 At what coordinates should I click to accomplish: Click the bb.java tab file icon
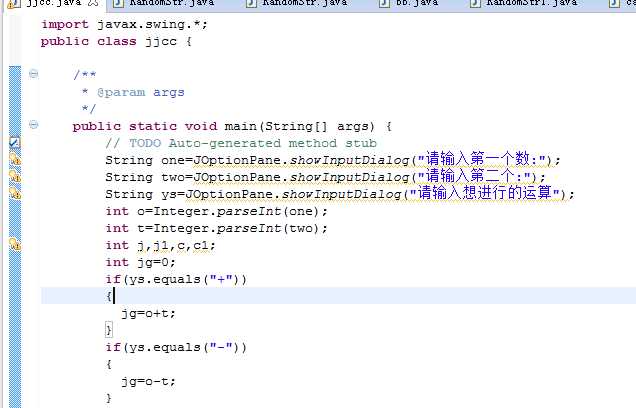(x=384, y=3)
